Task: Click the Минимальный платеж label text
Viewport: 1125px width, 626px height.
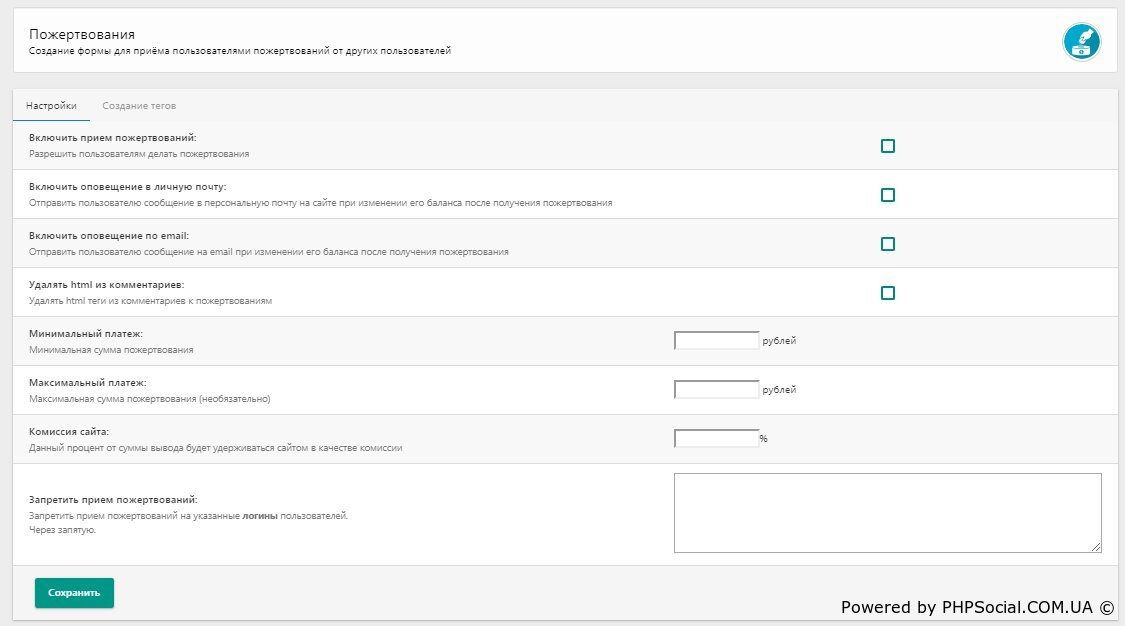Action: coord(87,333)
